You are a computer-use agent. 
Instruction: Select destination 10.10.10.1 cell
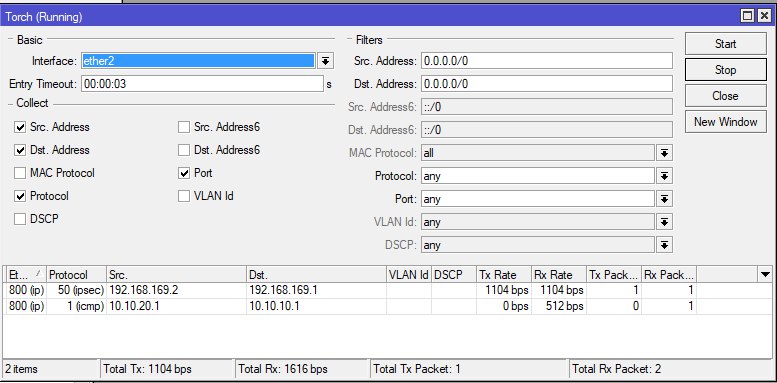(316, 306)
